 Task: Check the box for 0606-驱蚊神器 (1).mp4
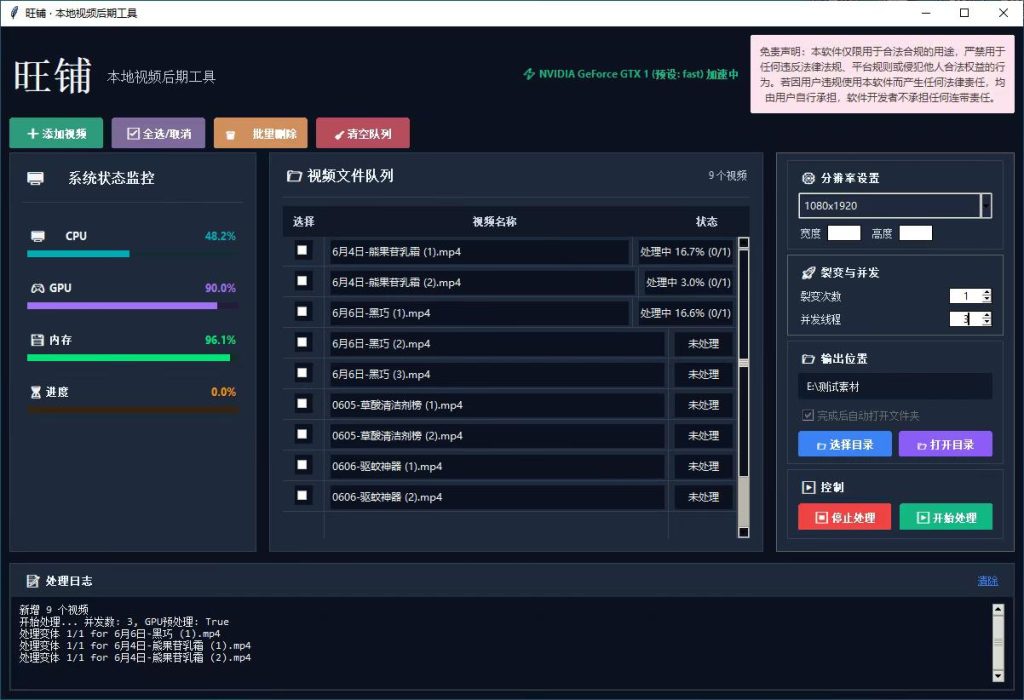pyautogui.click(x=302, y=465)
